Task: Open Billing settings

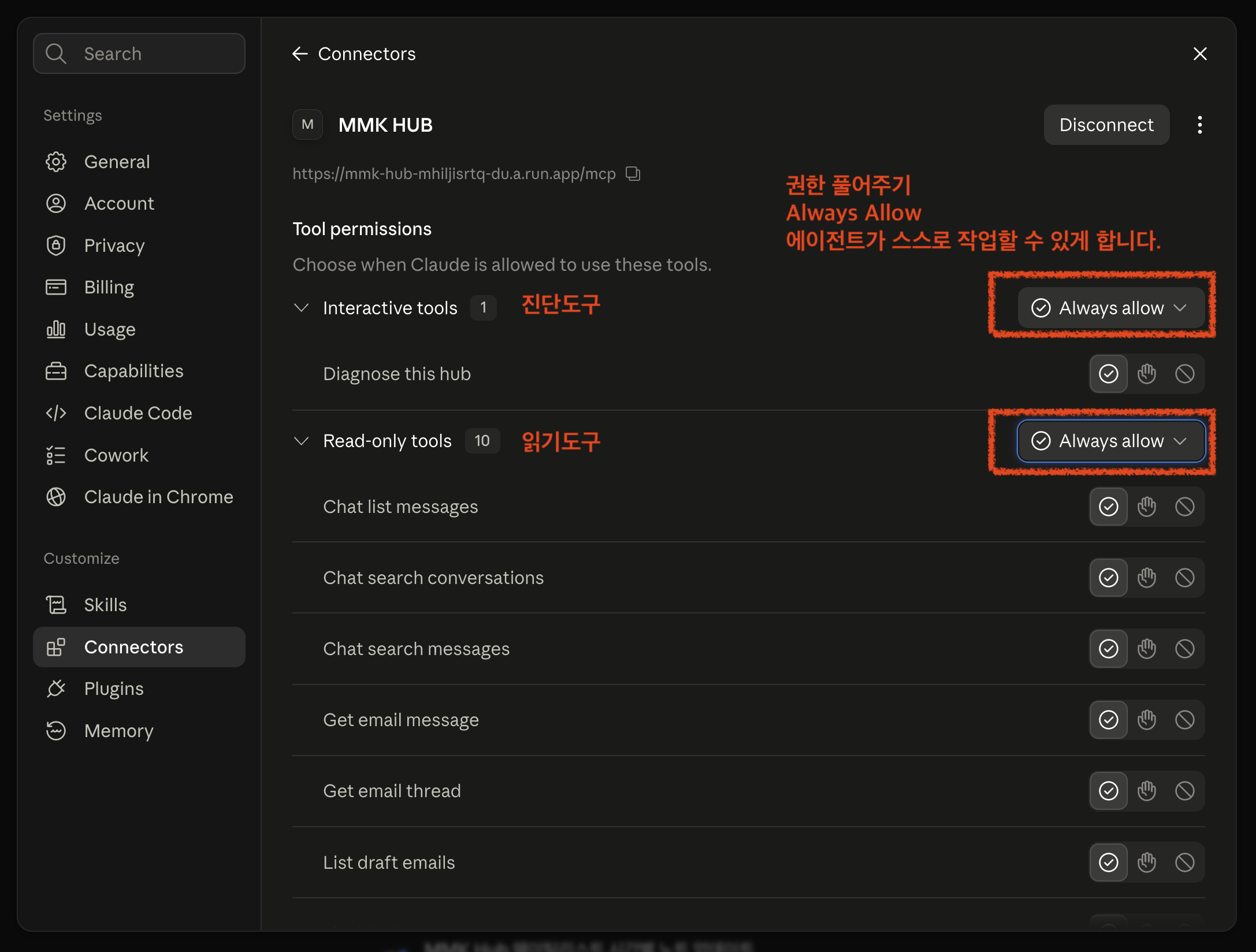Action: coord(139,287)
